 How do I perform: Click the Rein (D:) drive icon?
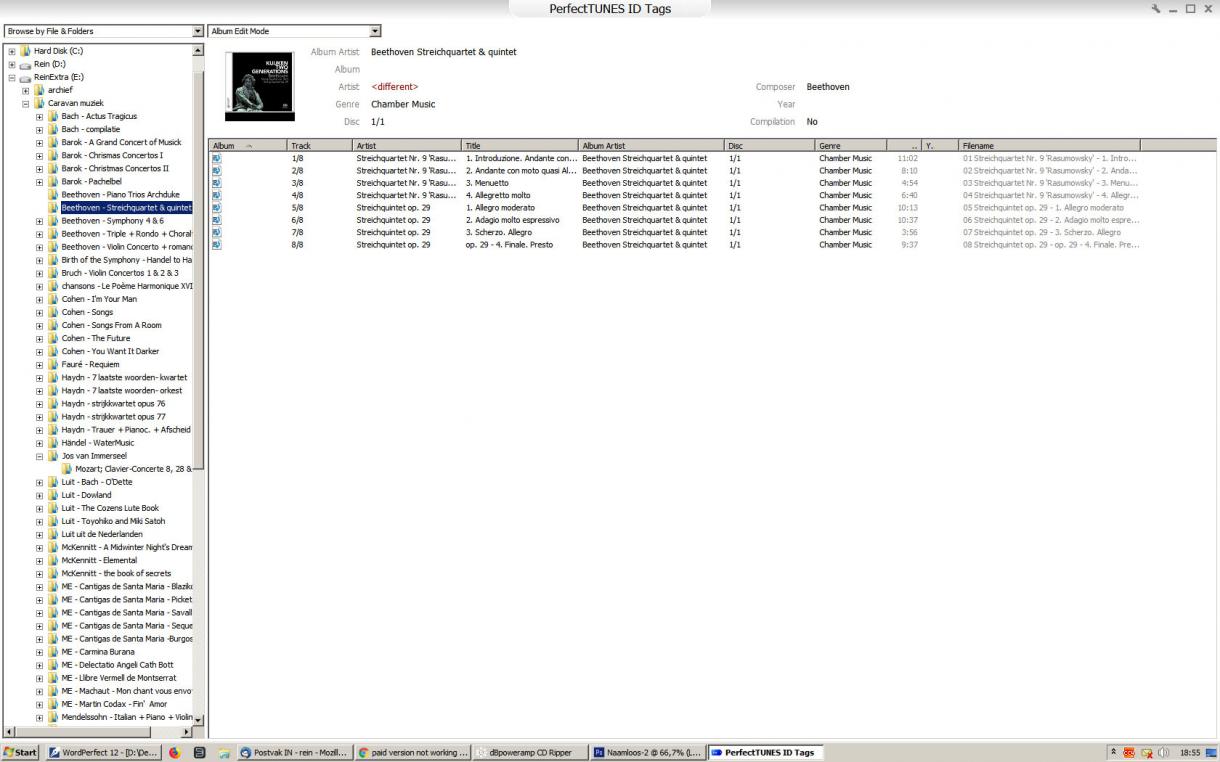coord(25,64)
